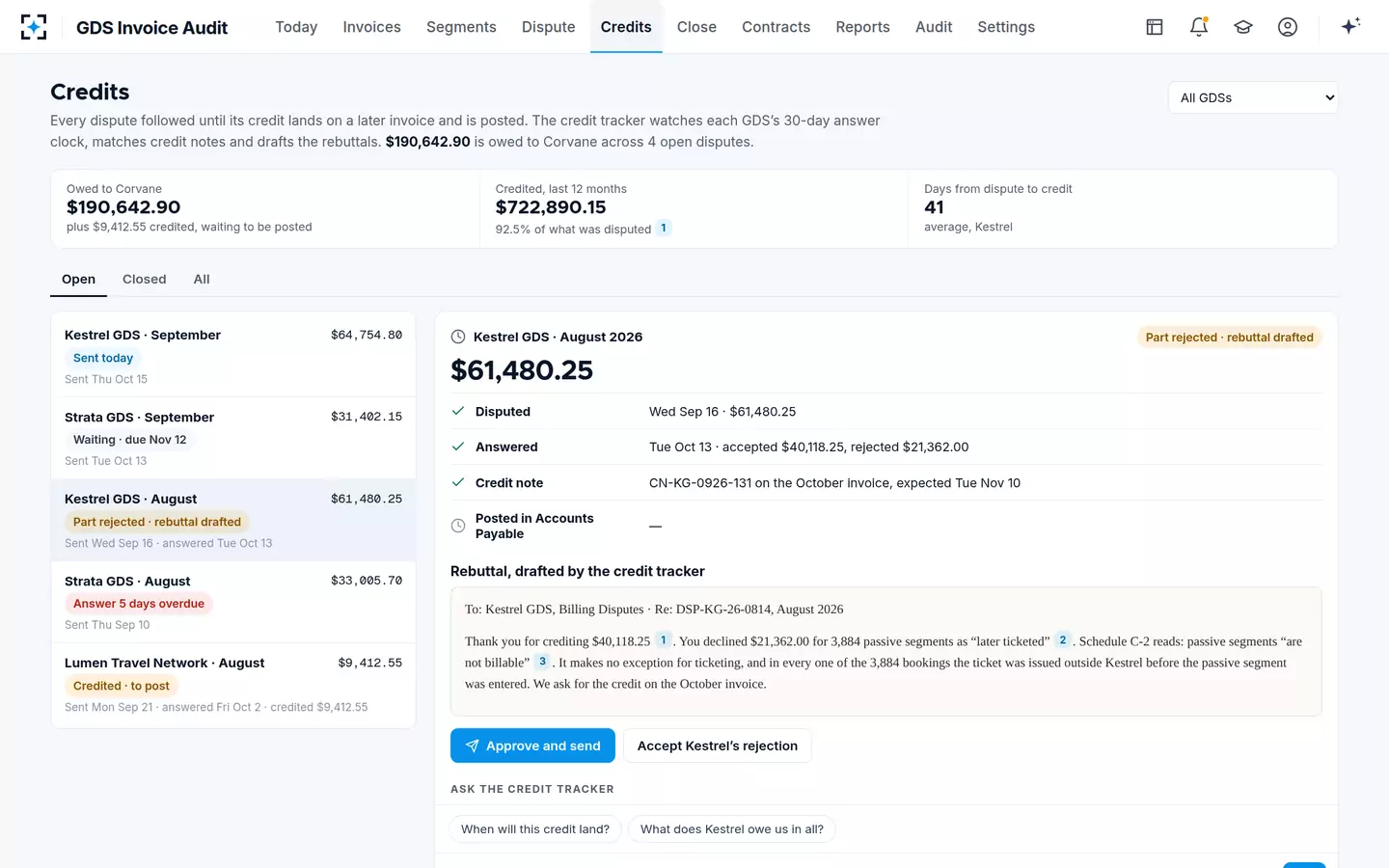Click the header "Part rejected · rebuttal drafted" status pill
Screen dimensions: 1389x868
1230,338
